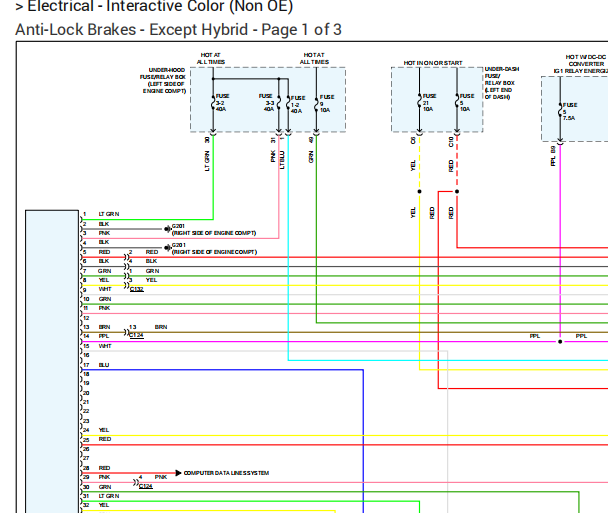Click the BRN label after connector pin 13
Viewport: 608px width, 513px height.
pos(161,327)
